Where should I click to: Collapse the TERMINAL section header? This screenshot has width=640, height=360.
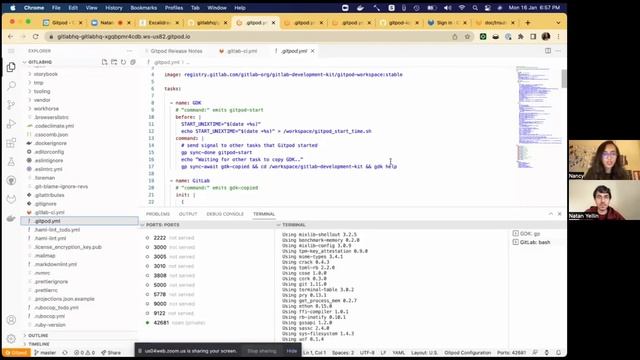(x=294, y=225)
